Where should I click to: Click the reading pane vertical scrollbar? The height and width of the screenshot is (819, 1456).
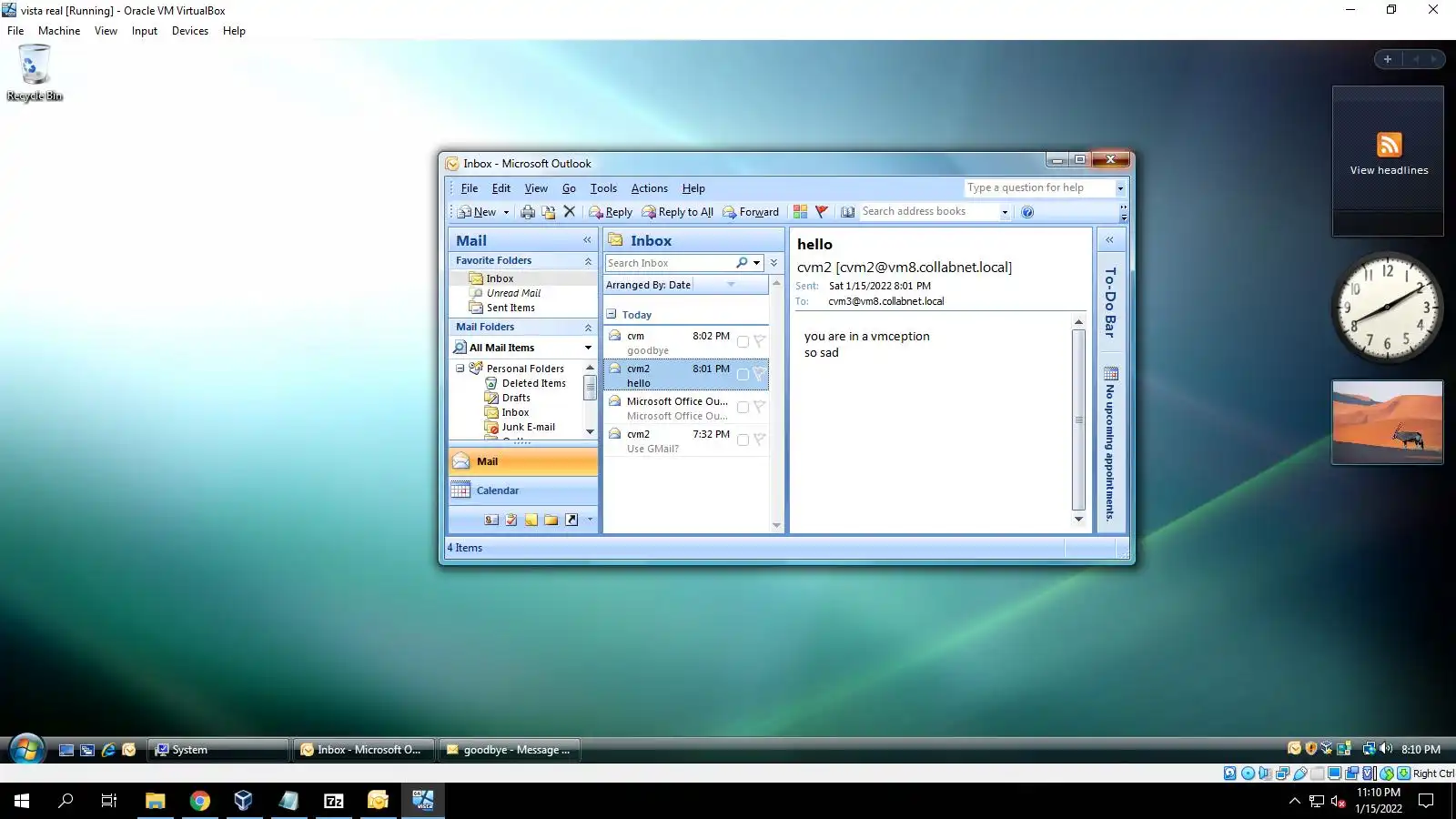pyautogui.click(x=1078, y=420)
